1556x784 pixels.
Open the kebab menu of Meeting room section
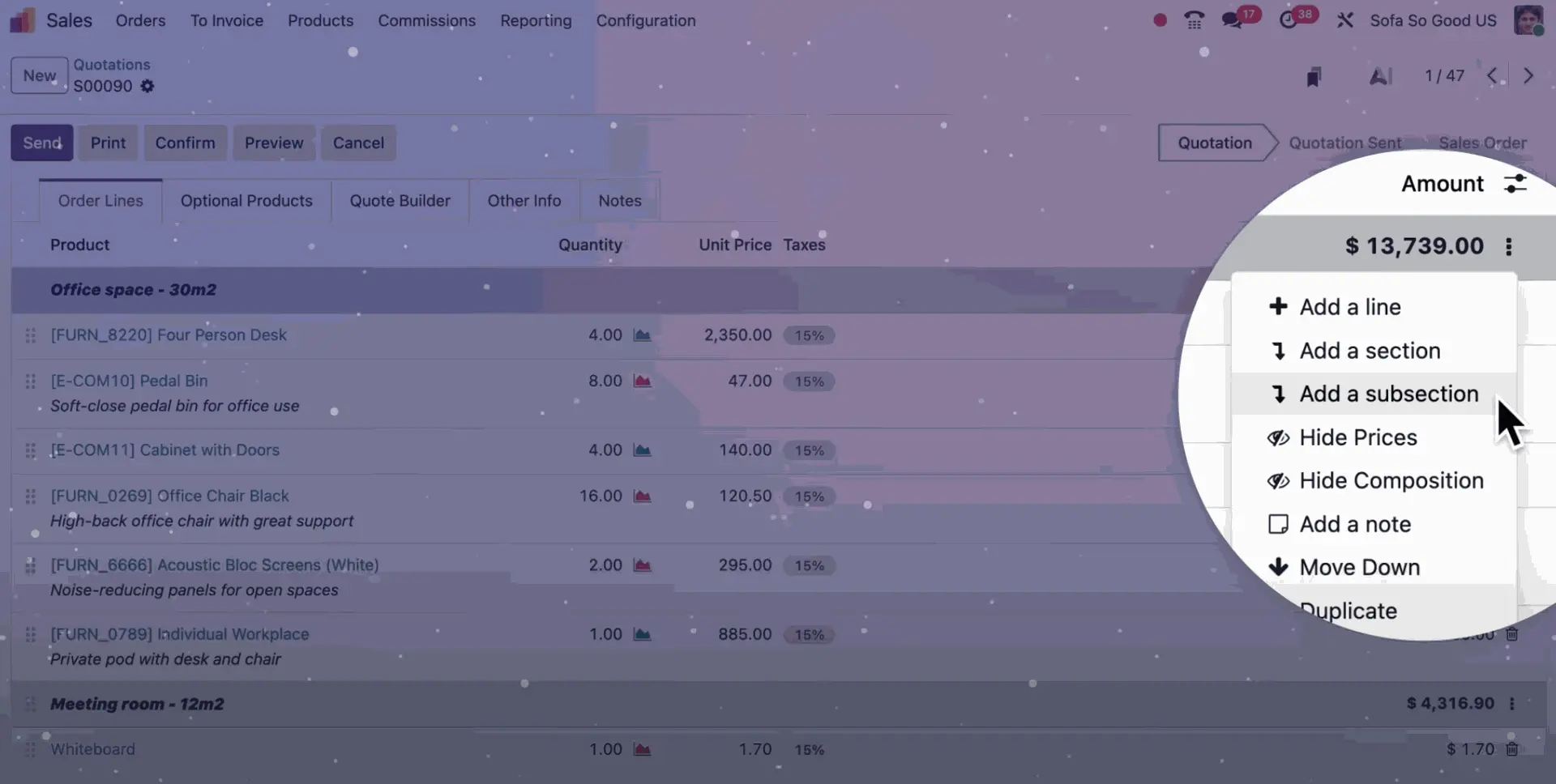(1511, 704)
